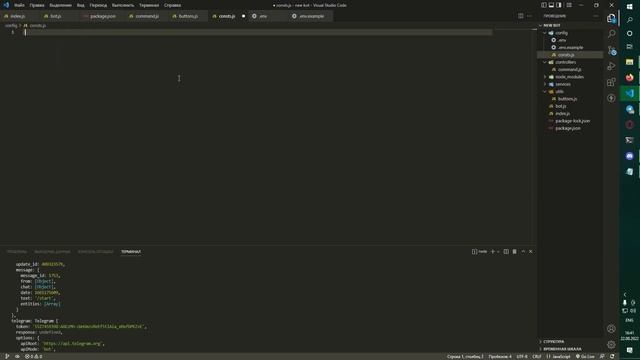Change CRLF line ending in status bar

coord(537,356)
